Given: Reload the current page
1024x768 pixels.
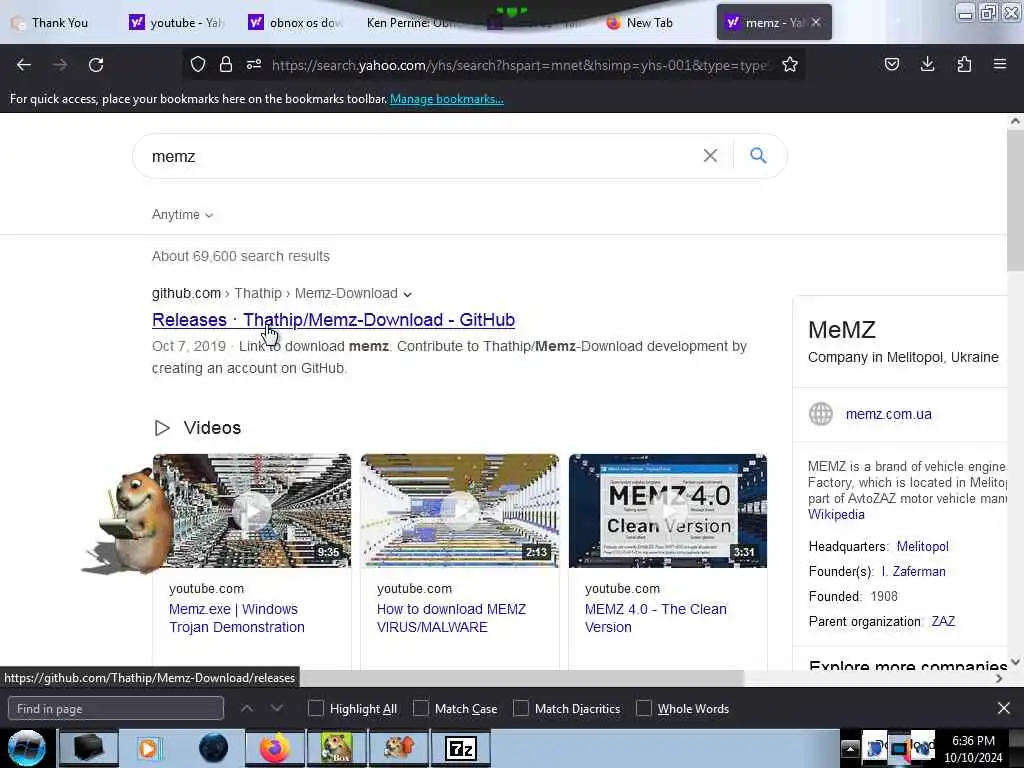Looking at the screenshot, I should 96,65.
